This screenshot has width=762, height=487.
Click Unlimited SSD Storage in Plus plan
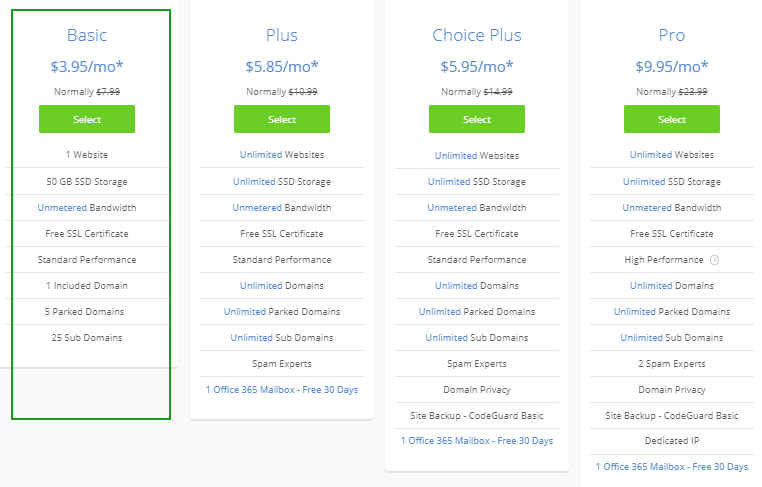point(282,182)
